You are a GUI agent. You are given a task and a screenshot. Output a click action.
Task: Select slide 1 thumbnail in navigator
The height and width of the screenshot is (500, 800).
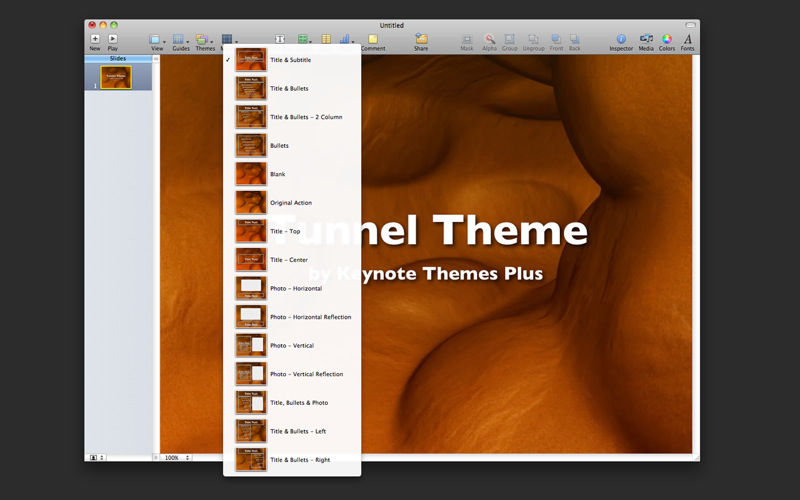pos(116,78)
